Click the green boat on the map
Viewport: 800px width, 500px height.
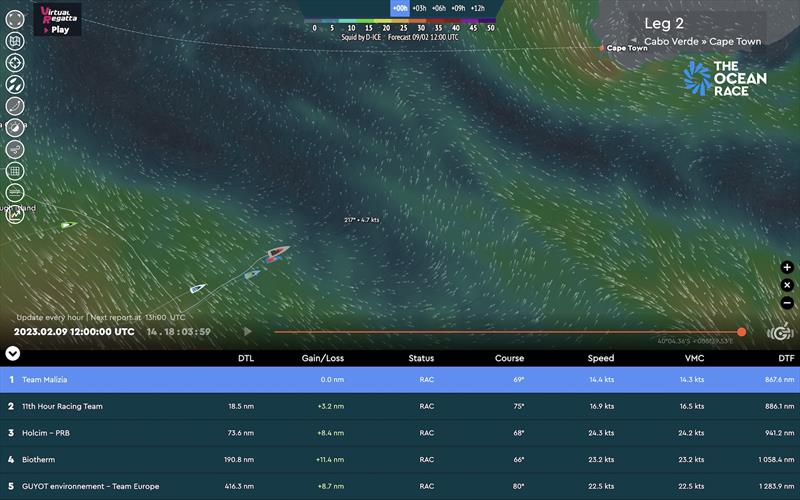point(68,224)
